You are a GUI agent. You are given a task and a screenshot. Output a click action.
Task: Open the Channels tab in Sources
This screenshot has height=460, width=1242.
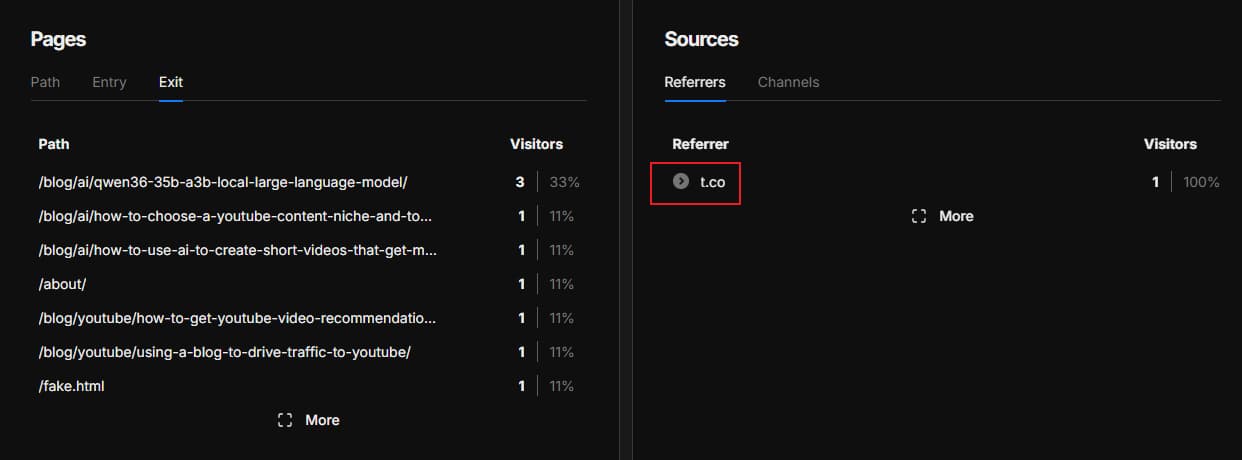tap(788, 82)
